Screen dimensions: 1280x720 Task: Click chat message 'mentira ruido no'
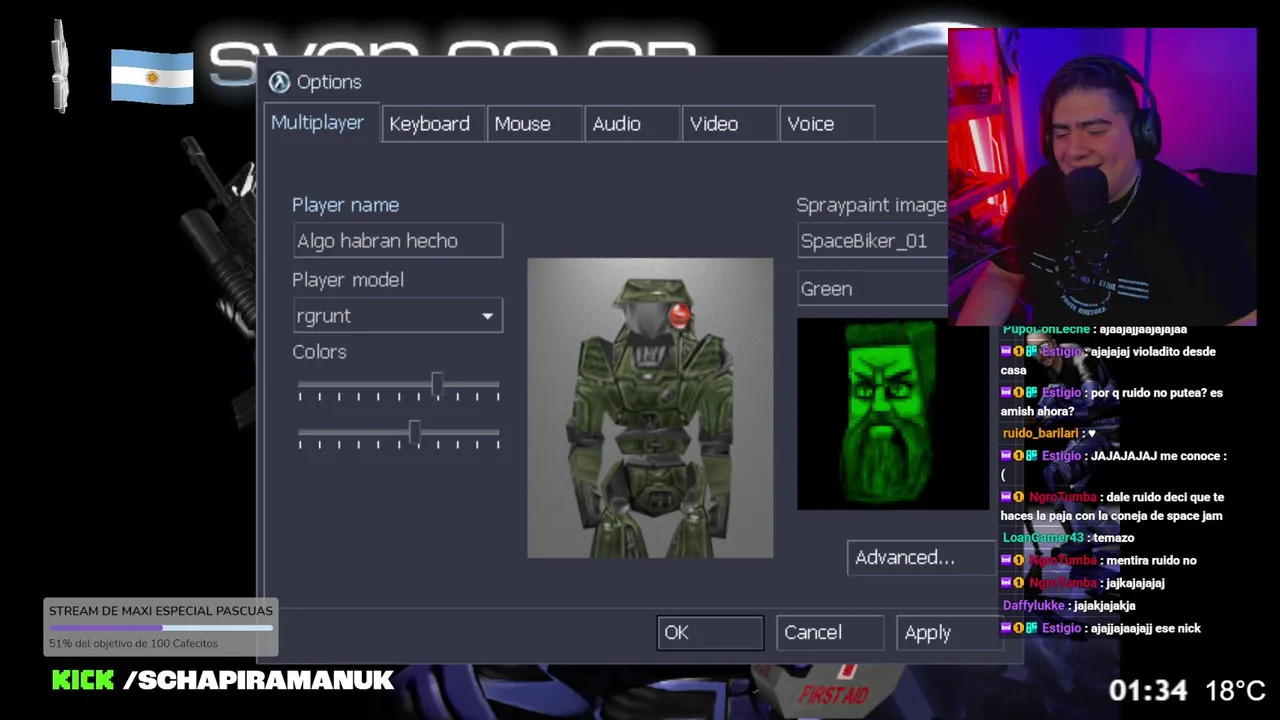[x=1152, y=561]
